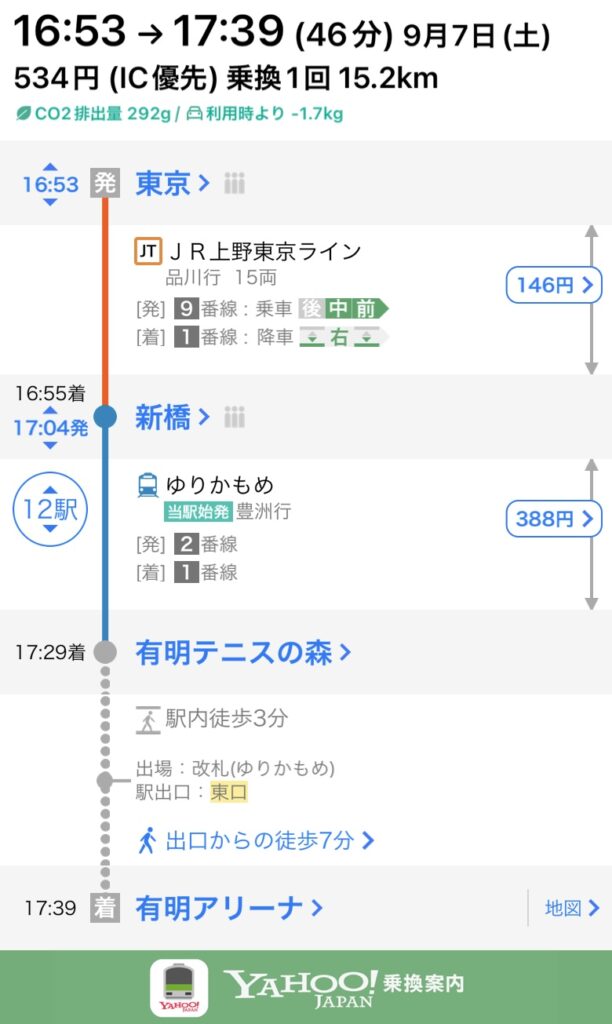Tap the JT line badge icon
Screen dimensions: 612x1024
147,252
